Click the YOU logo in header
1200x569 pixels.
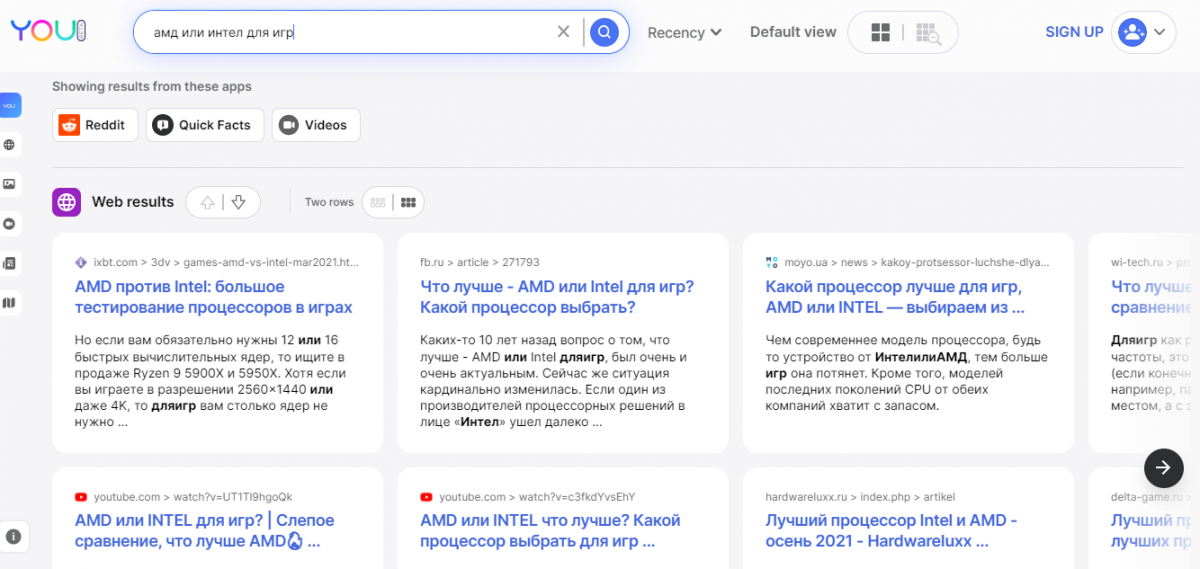click(48, 31)
